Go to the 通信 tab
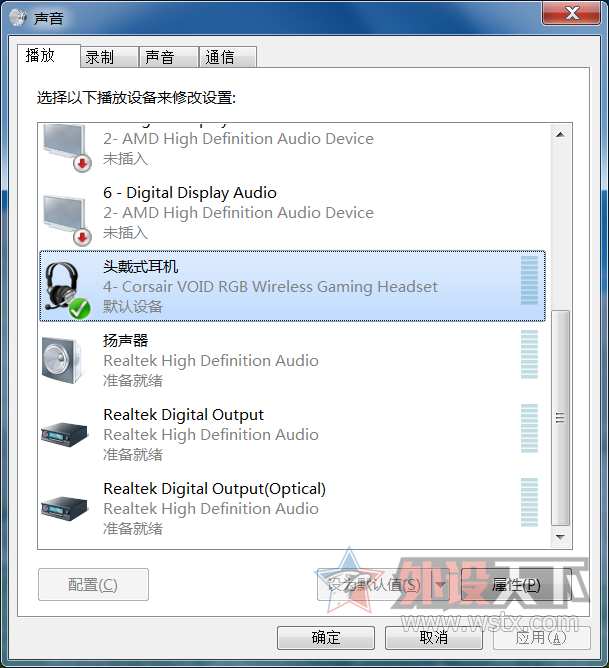Screen dimensions: 609x668 (220, 58)
